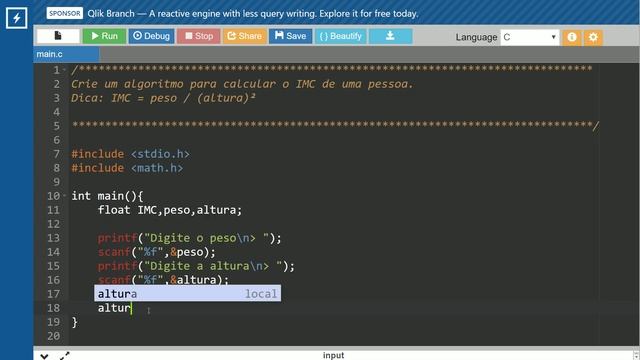Create a new file with the document icon

(x=58, y=36)
